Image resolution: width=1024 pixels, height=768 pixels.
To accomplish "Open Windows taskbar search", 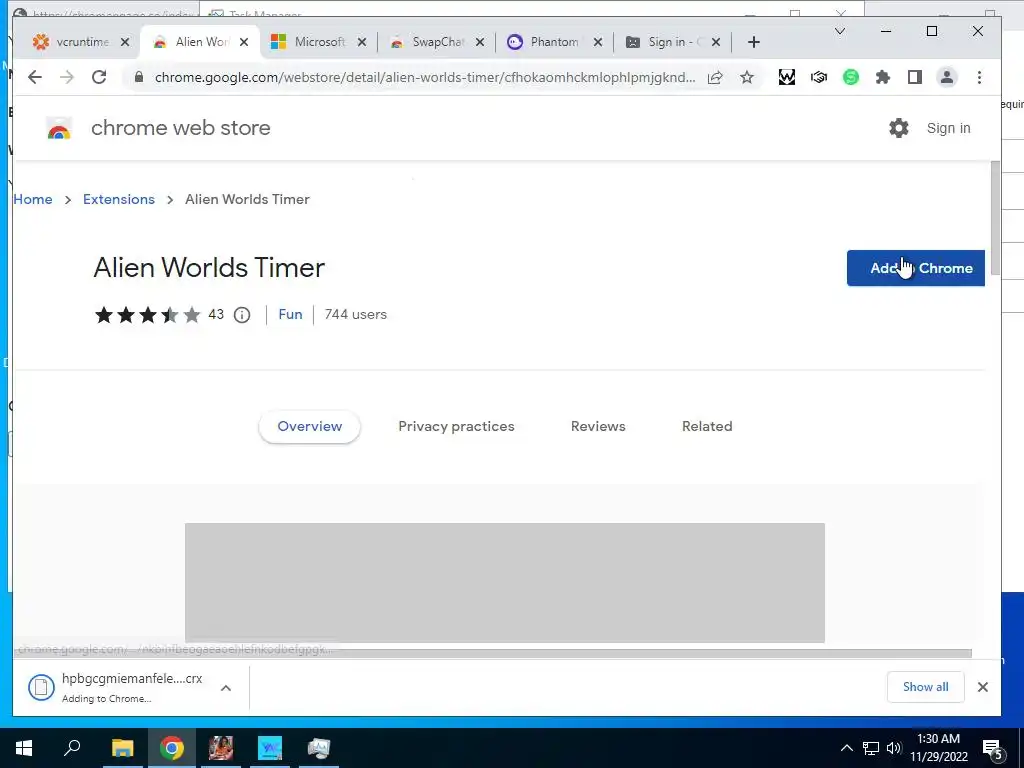I will click(x=72, y=748).
